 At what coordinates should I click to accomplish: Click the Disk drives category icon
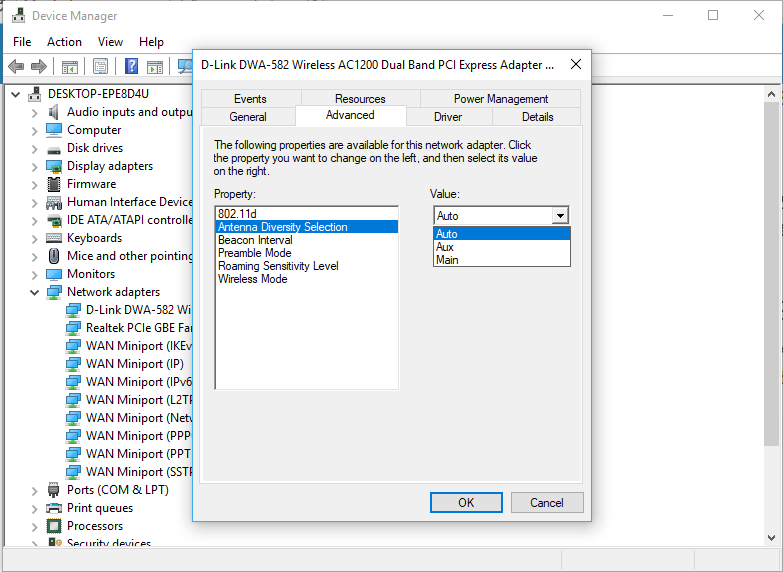click(53, 149)
